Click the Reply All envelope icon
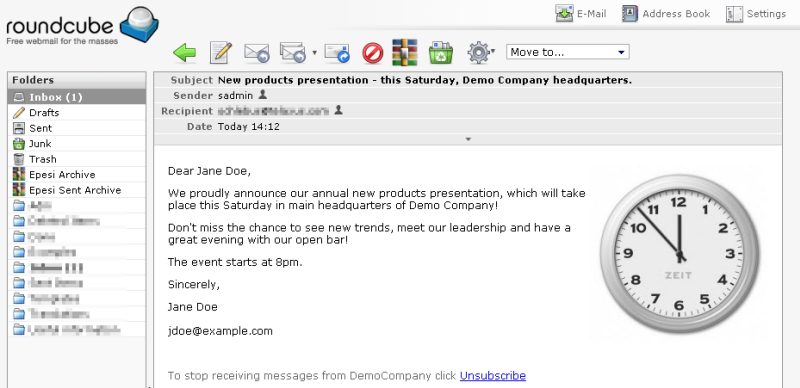Screen dimensions: 800x388 (293, 53)
